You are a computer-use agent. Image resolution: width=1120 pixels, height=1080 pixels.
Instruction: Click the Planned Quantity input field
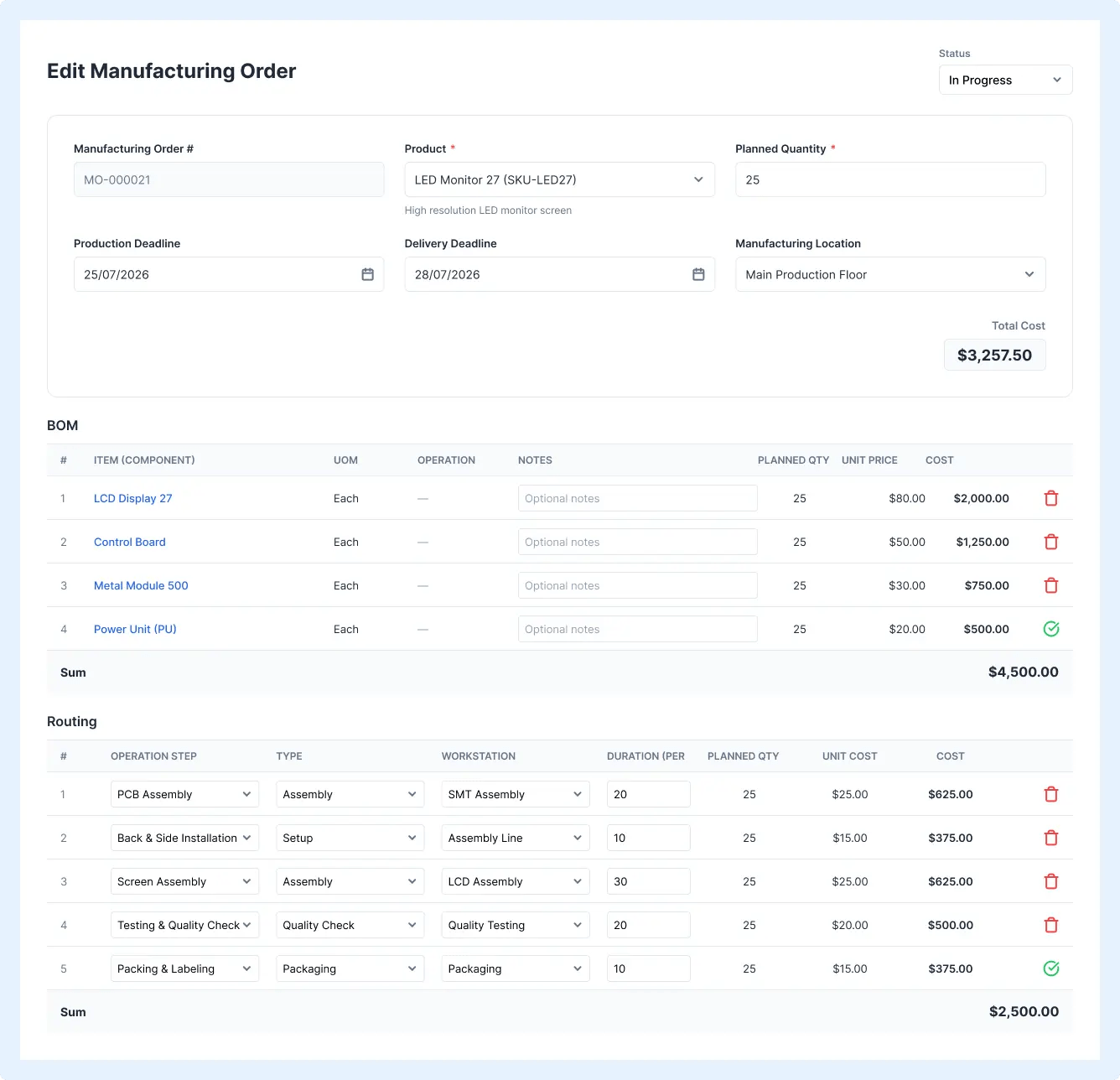click(890, 179)
